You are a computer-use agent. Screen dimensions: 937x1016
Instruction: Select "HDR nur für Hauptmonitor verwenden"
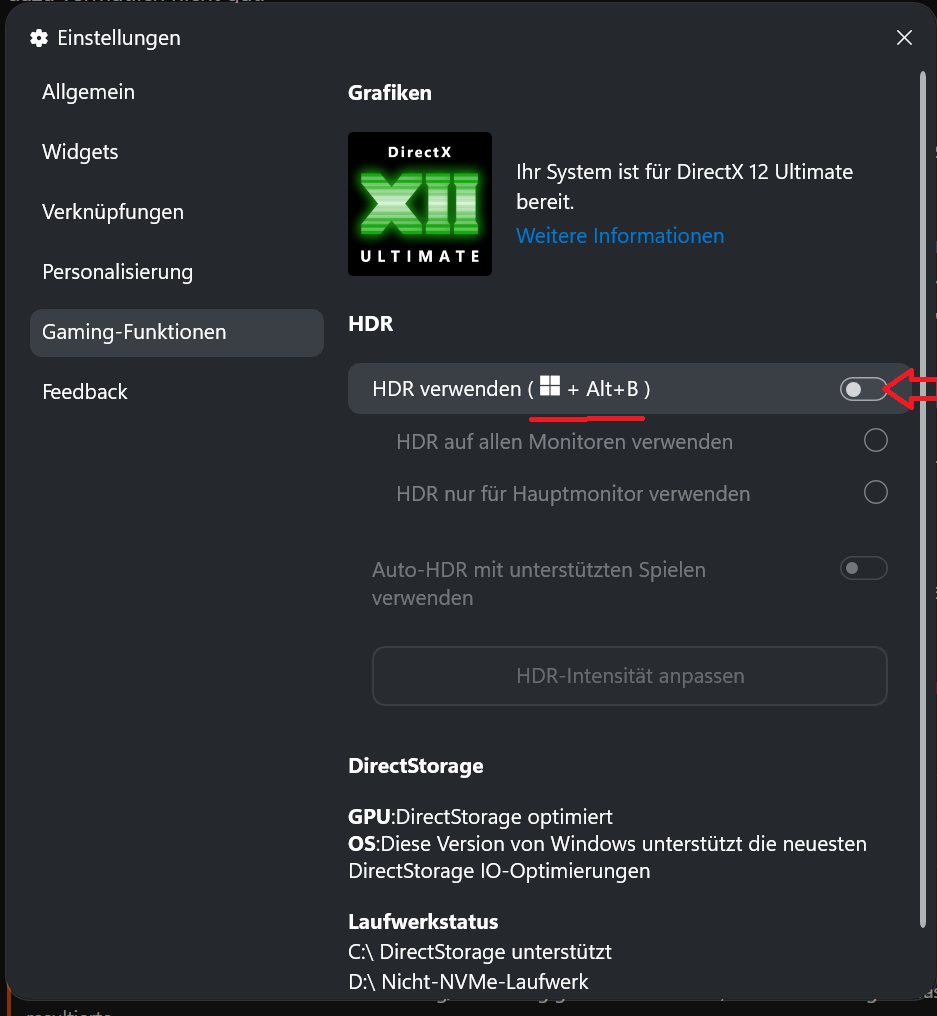point(875,492)
